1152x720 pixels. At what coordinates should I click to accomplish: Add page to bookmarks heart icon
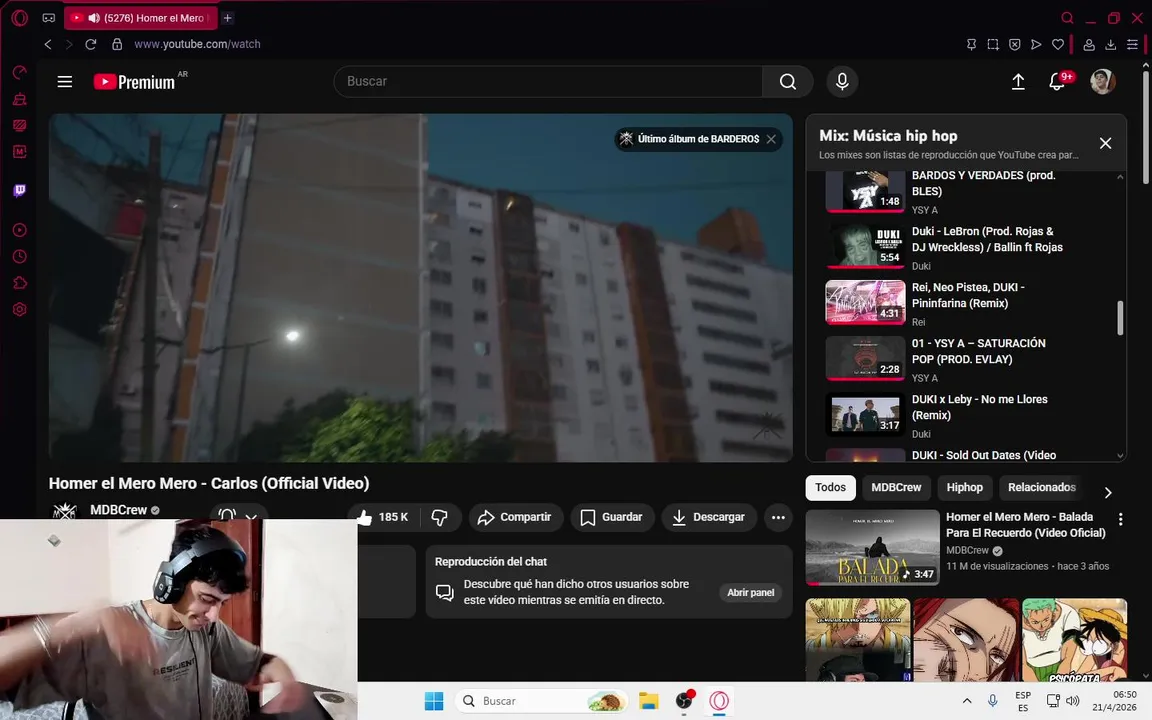(x=1058, y=44)
